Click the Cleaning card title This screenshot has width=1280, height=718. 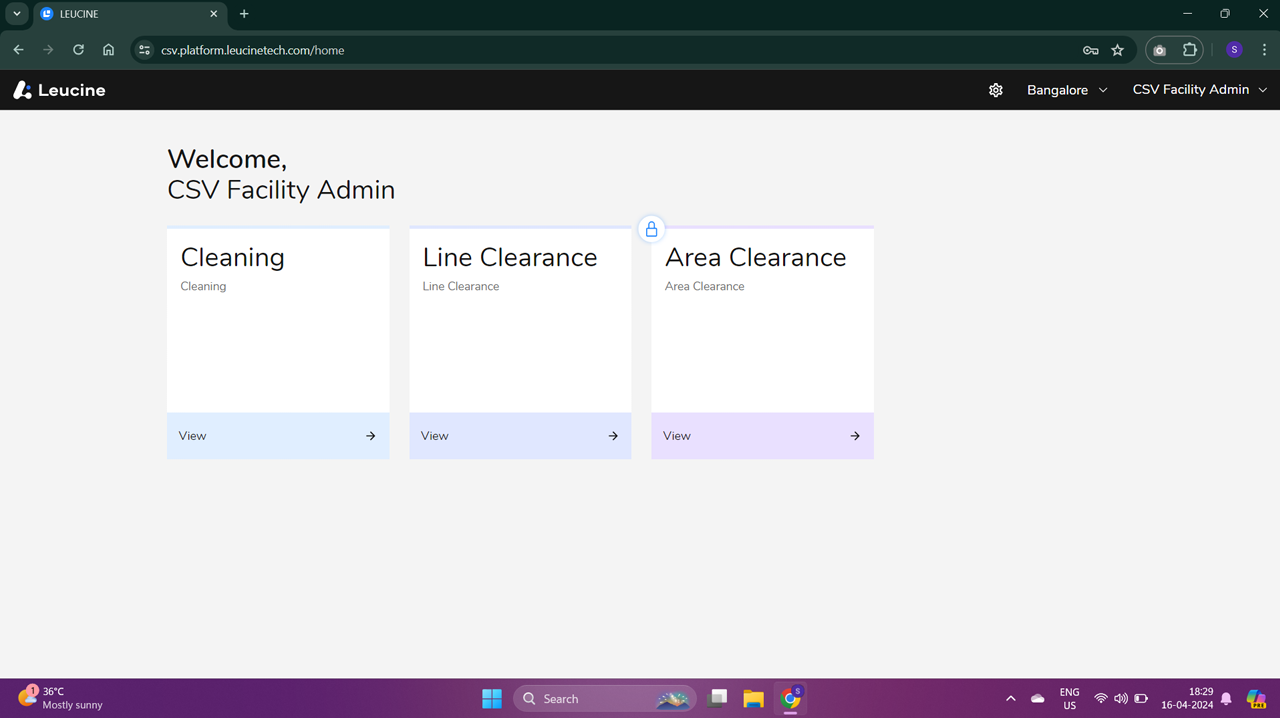click(x=233, y=257)
